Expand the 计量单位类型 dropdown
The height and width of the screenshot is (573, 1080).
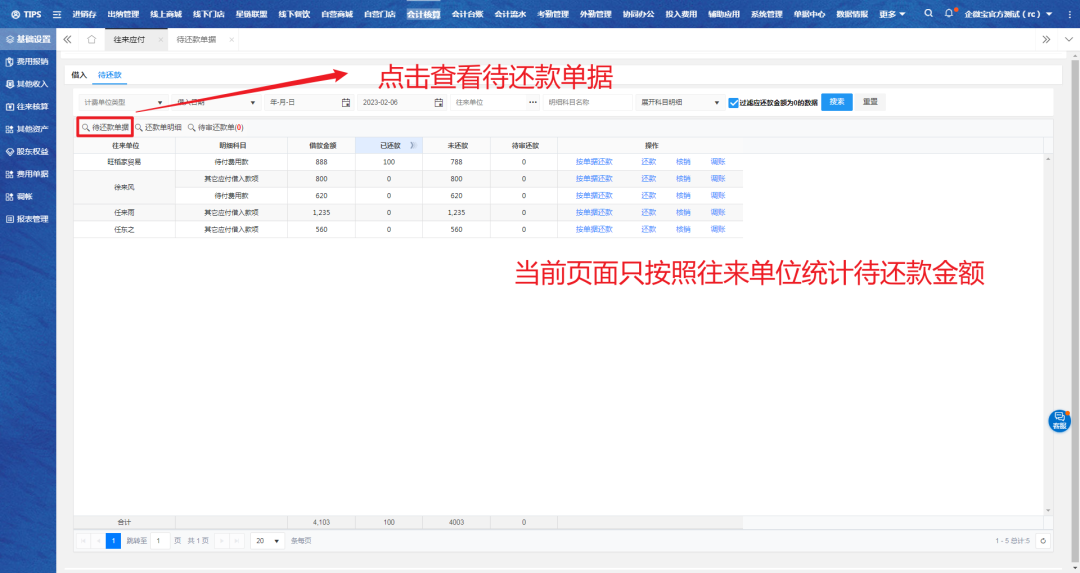pos(160,102)
